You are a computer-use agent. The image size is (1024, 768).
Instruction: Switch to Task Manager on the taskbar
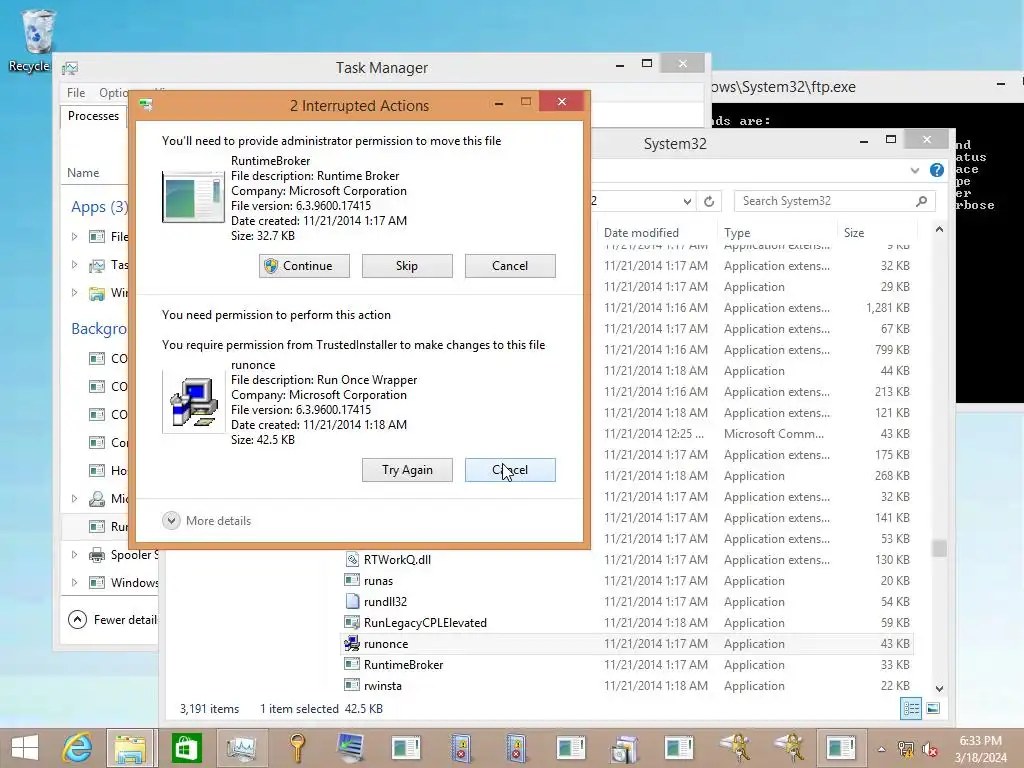pos(242,748)
